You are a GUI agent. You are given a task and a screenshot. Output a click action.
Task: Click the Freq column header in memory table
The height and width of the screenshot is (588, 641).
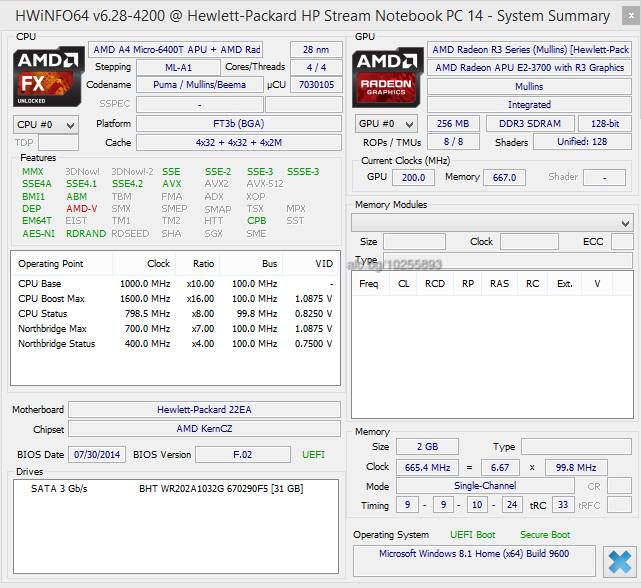369,283
